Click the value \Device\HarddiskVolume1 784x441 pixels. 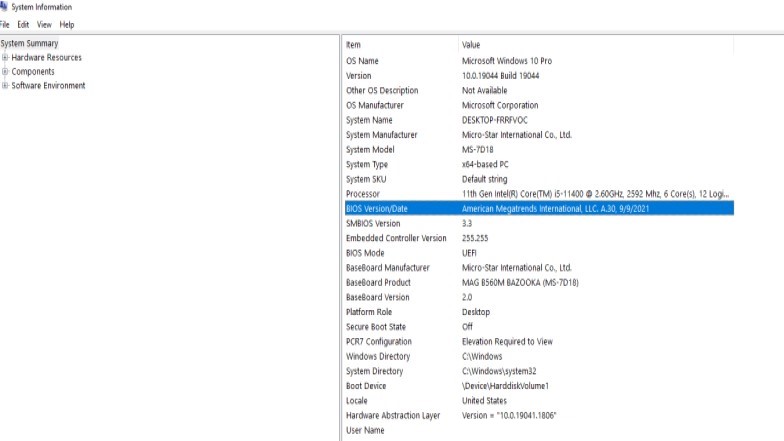click(505, 386)
